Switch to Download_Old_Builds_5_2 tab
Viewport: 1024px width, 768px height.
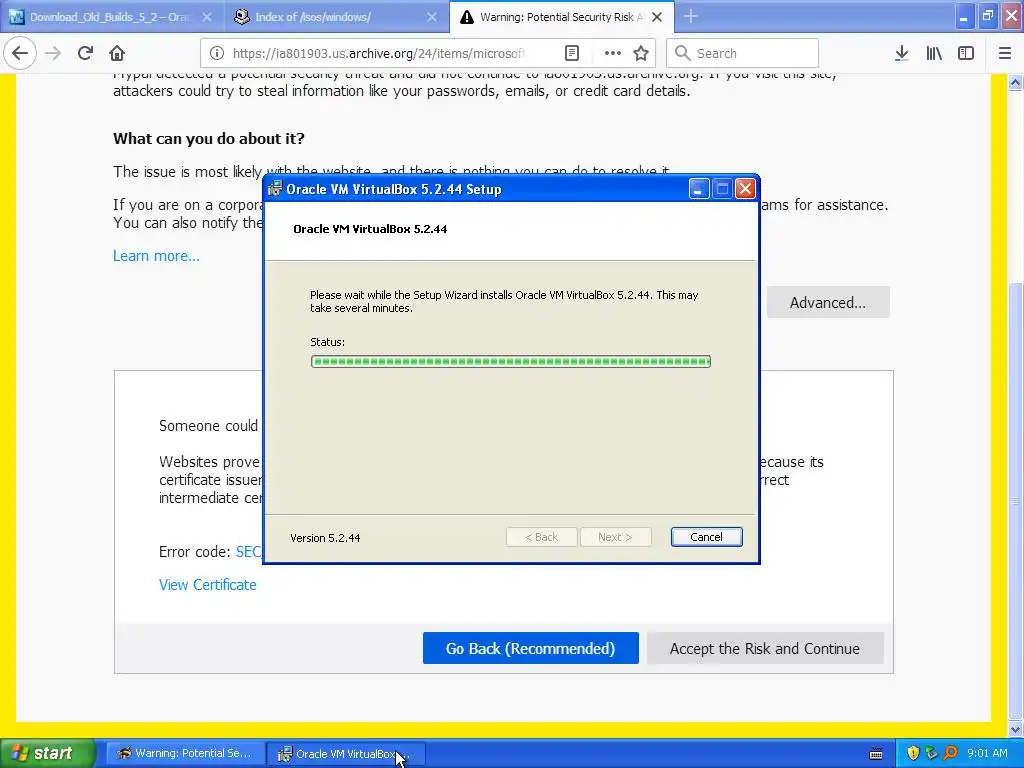110,17
